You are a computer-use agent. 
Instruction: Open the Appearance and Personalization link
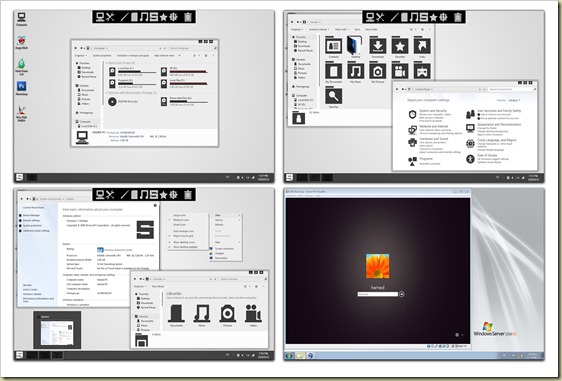[499, 124]
